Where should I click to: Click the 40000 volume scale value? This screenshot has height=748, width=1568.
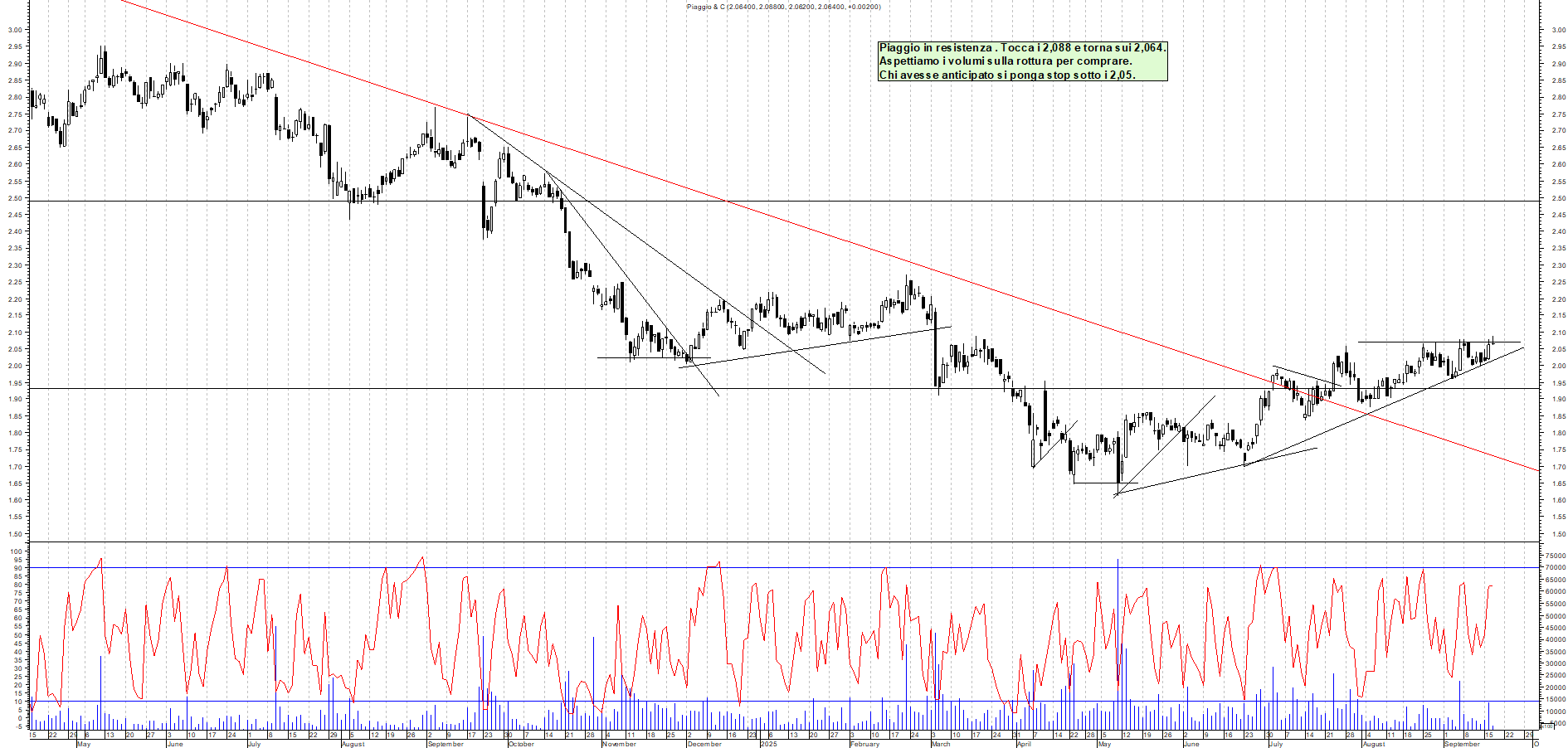[x=1556, y=640]
